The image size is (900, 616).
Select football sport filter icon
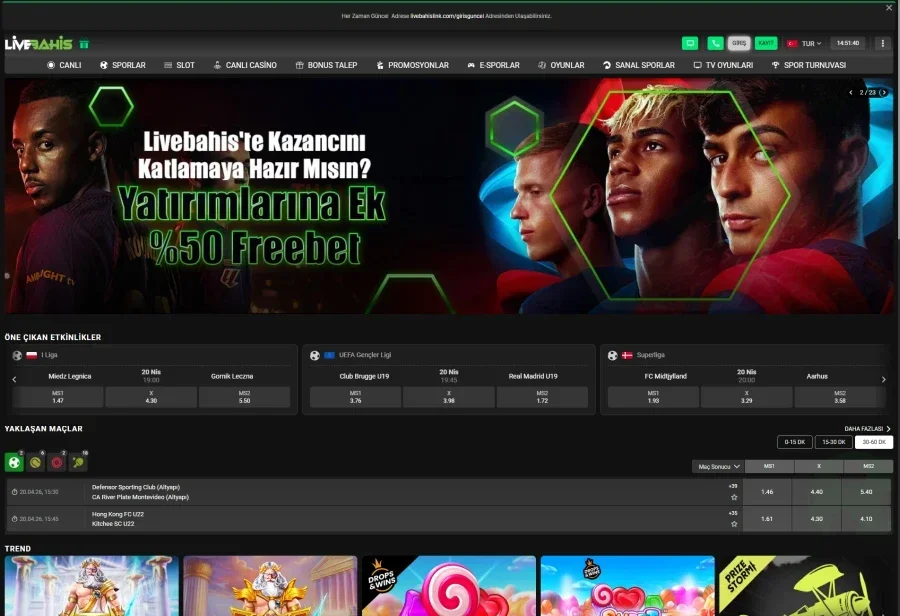point(14,462)
